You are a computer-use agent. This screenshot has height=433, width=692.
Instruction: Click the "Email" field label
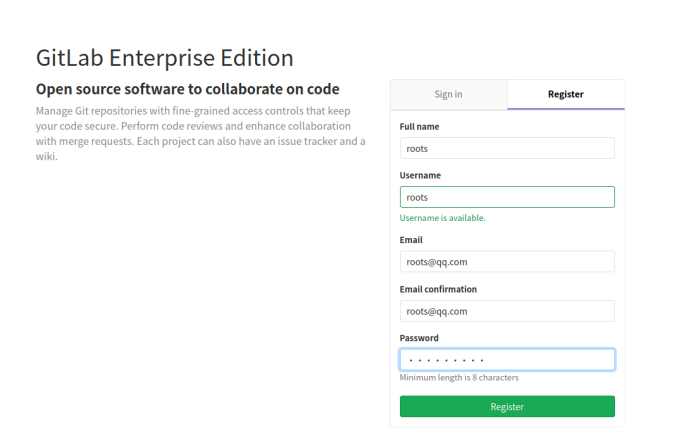coord(411,240)
